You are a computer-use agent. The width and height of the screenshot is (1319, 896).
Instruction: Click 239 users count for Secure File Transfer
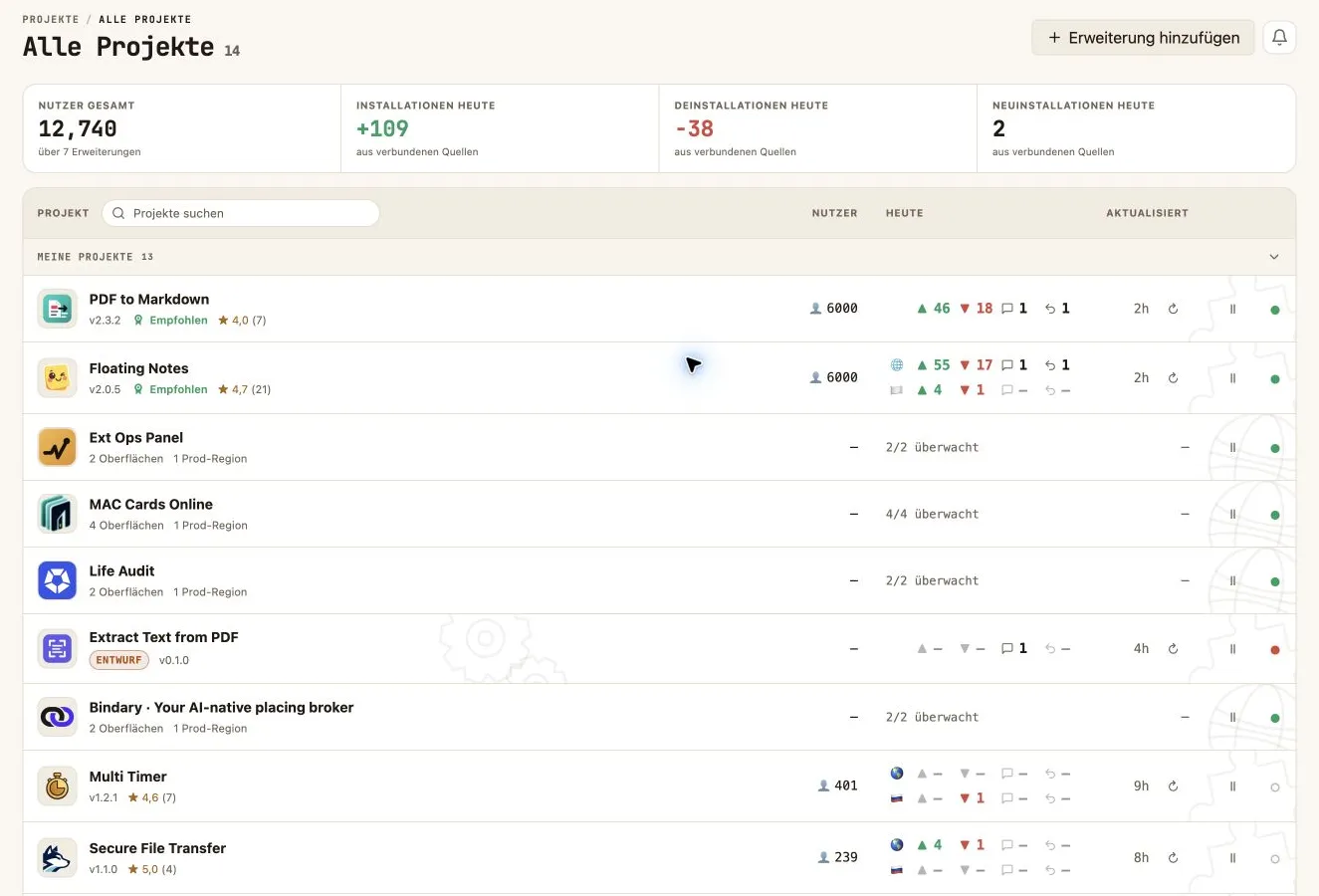pos(838,858)
